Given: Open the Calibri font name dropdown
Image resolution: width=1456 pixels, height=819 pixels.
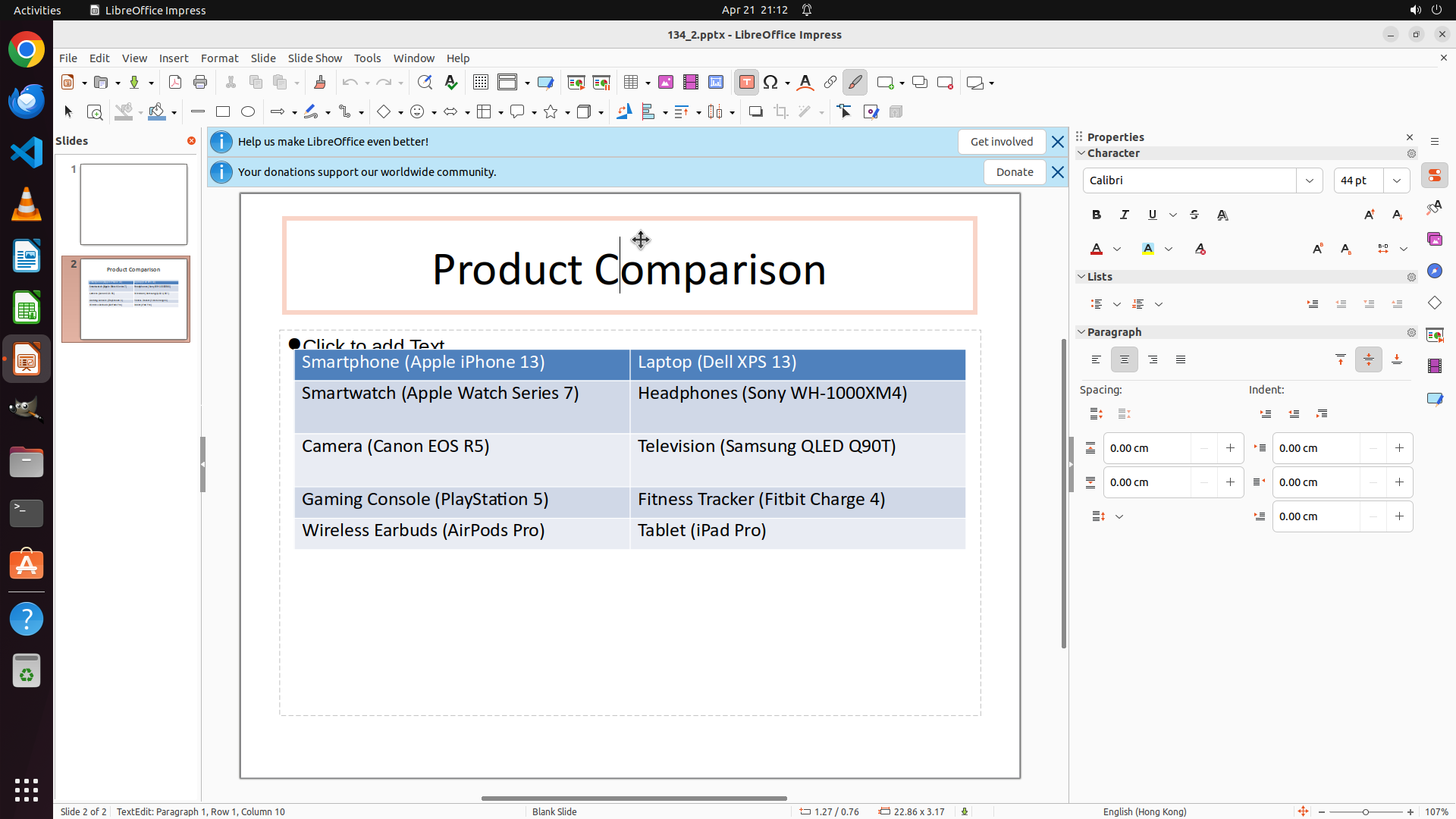Looking at the screenshot, I should (1310, 180).
